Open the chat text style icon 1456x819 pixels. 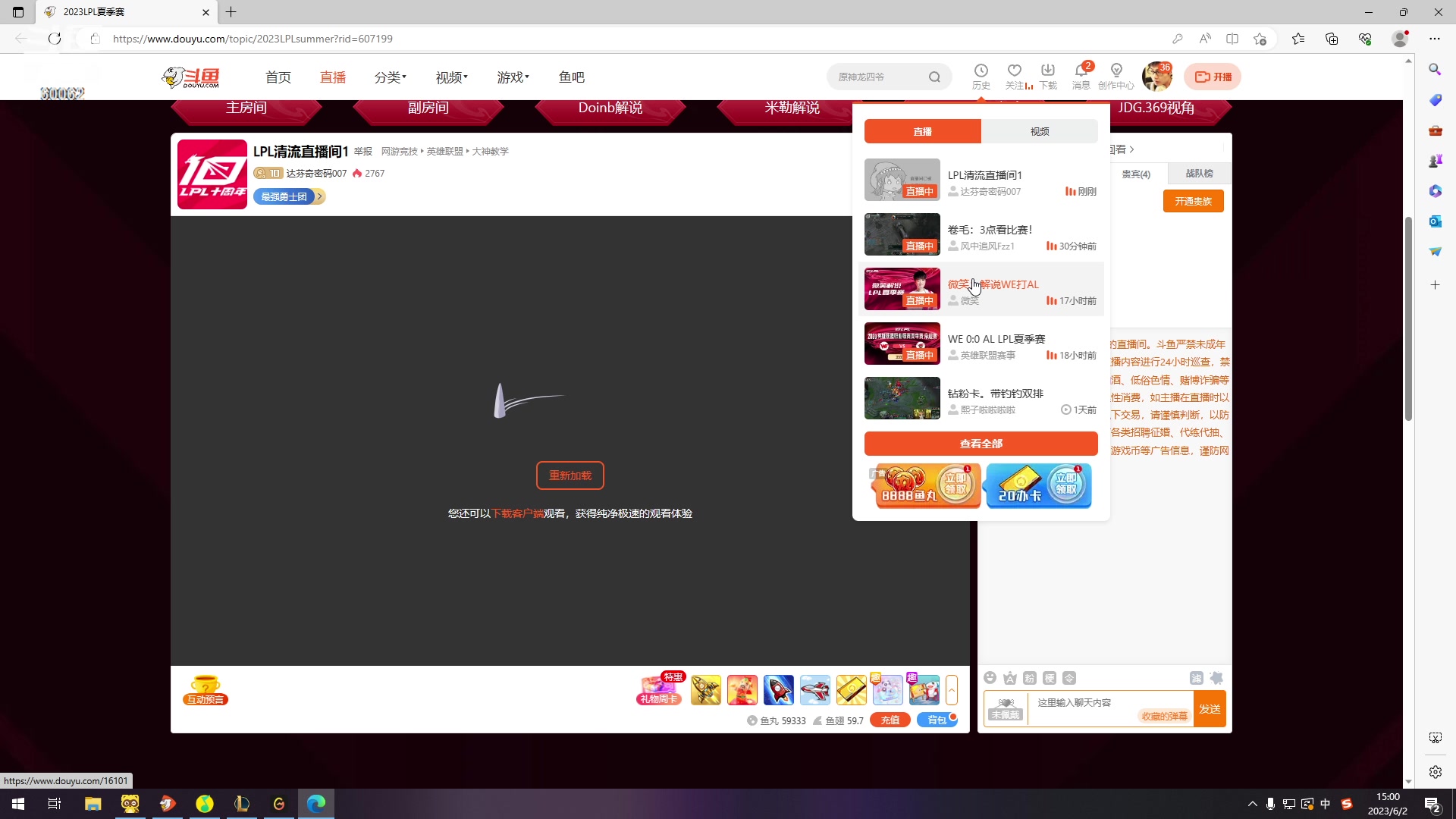[1009, 678]
